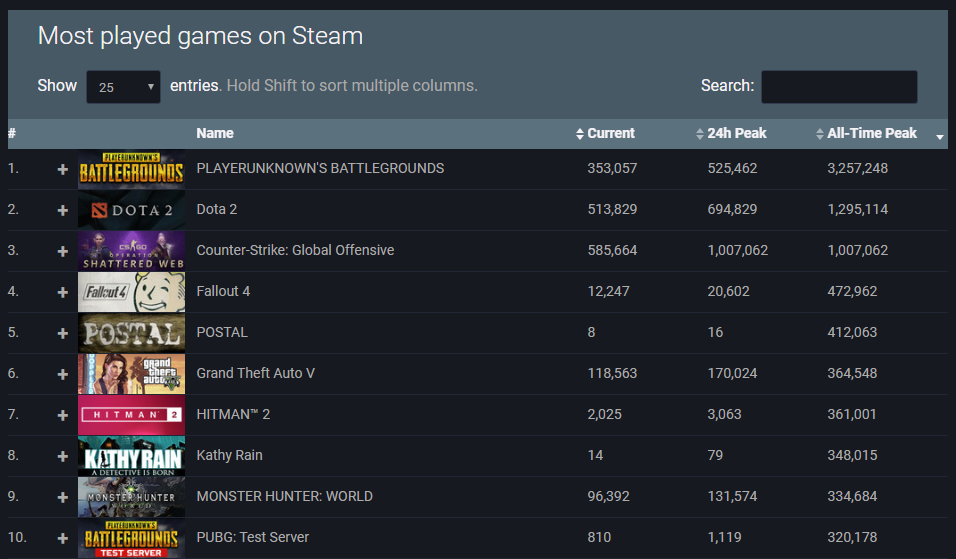The height and width of the screenshot is (559, 956).
Task: Expand the plus icon for PLAYERUNKNOWN'S BATTLEGROUNDS row
Action: [x=62, y=169]
